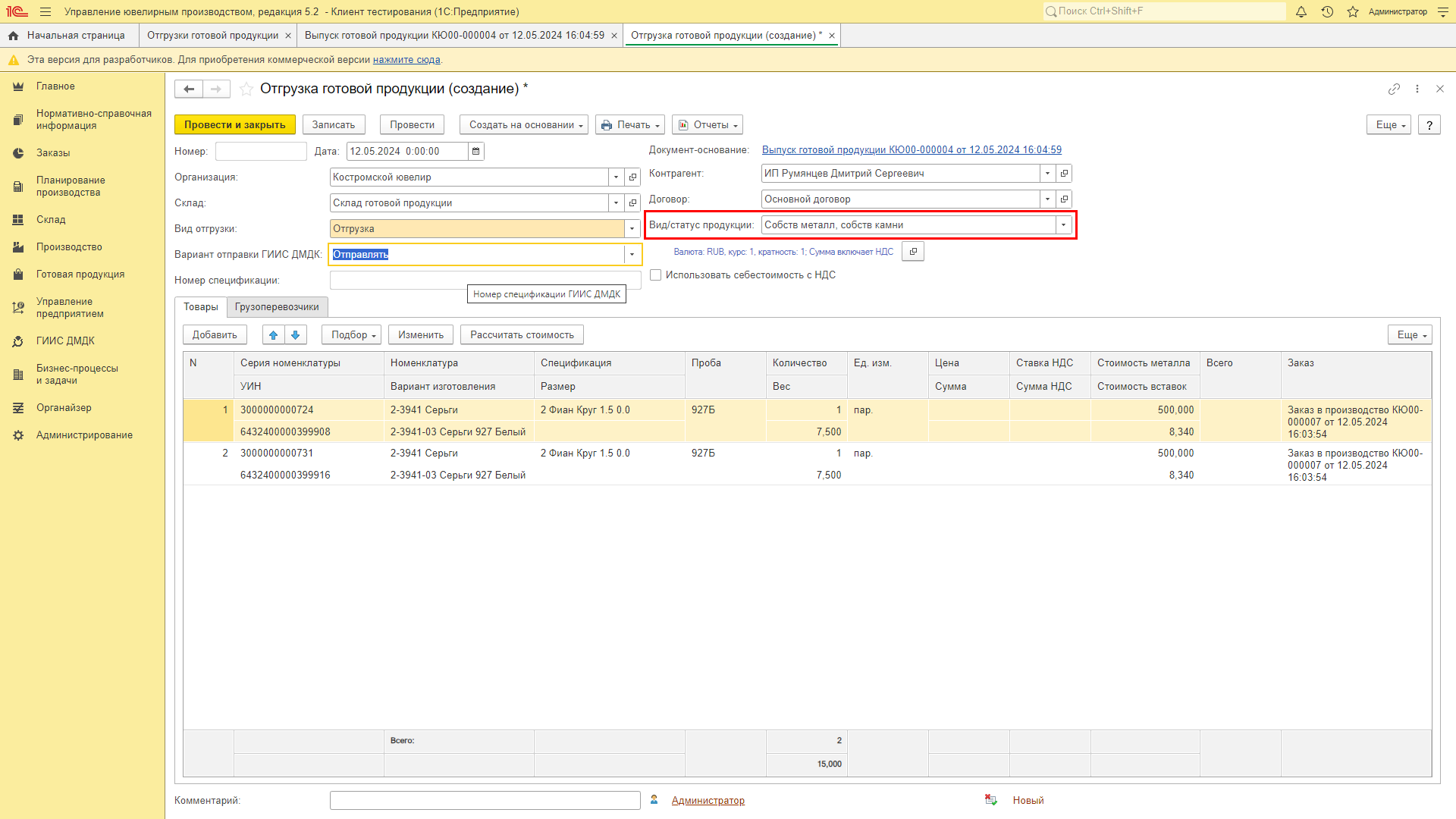Click Добавить button in goods table
Screen dimensions: 1456x819
pyautogui.click(x=215, y=335)
